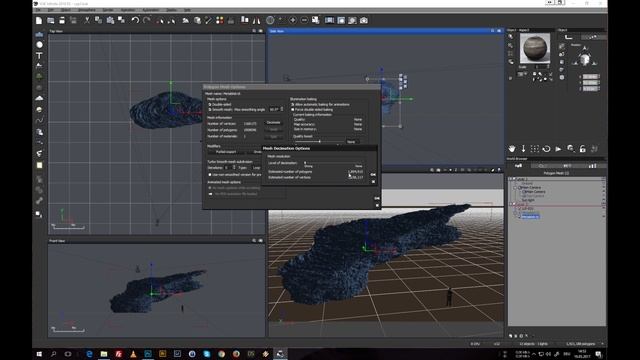The image size is (640, 360).
Task: Click the zoom out minus icon in toolbar
Action: coord(304,20)
